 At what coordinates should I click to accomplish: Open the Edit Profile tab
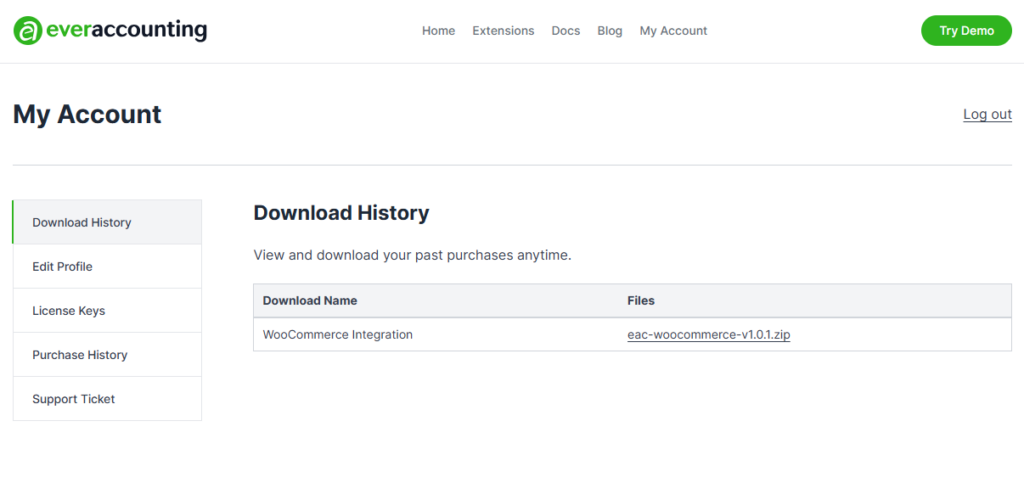(107, 267)
